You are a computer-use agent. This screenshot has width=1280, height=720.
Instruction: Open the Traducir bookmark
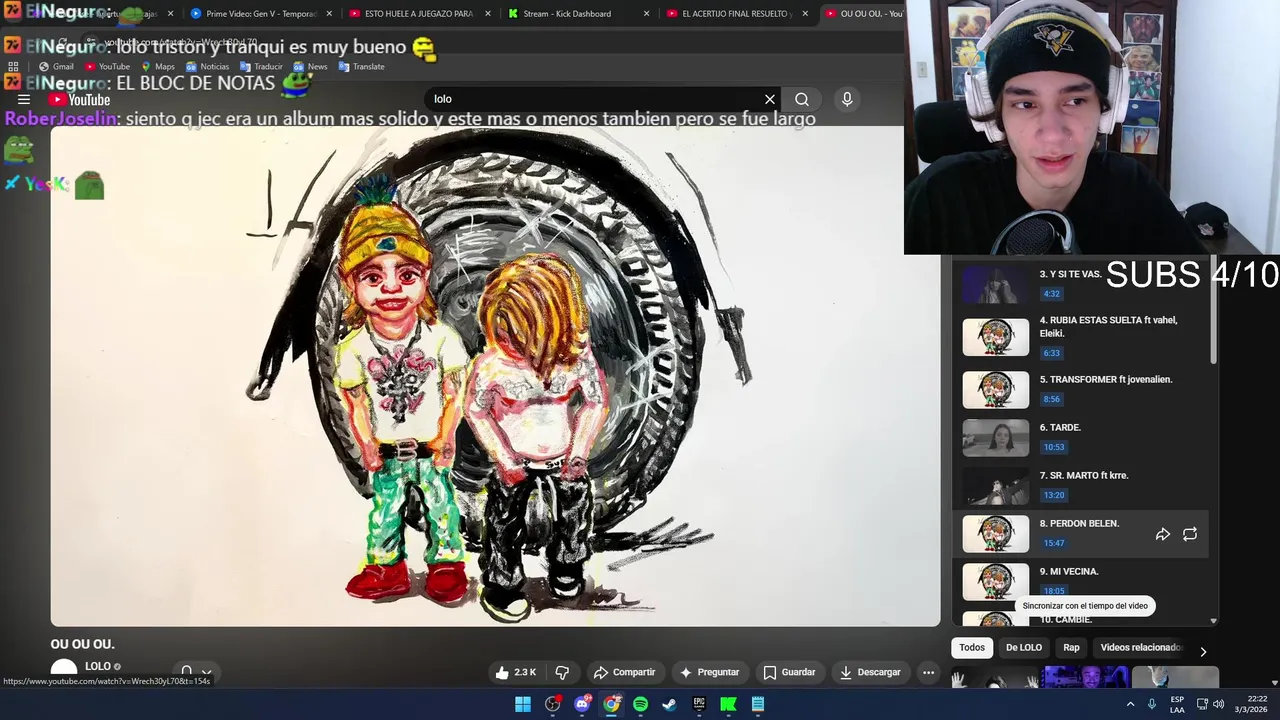point(261,67)
